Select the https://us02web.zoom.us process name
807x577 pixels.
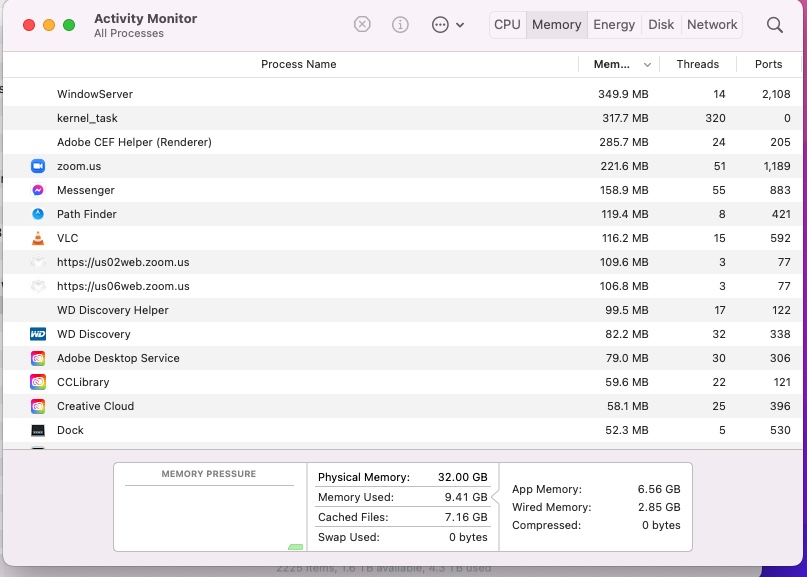pos(123,263)
